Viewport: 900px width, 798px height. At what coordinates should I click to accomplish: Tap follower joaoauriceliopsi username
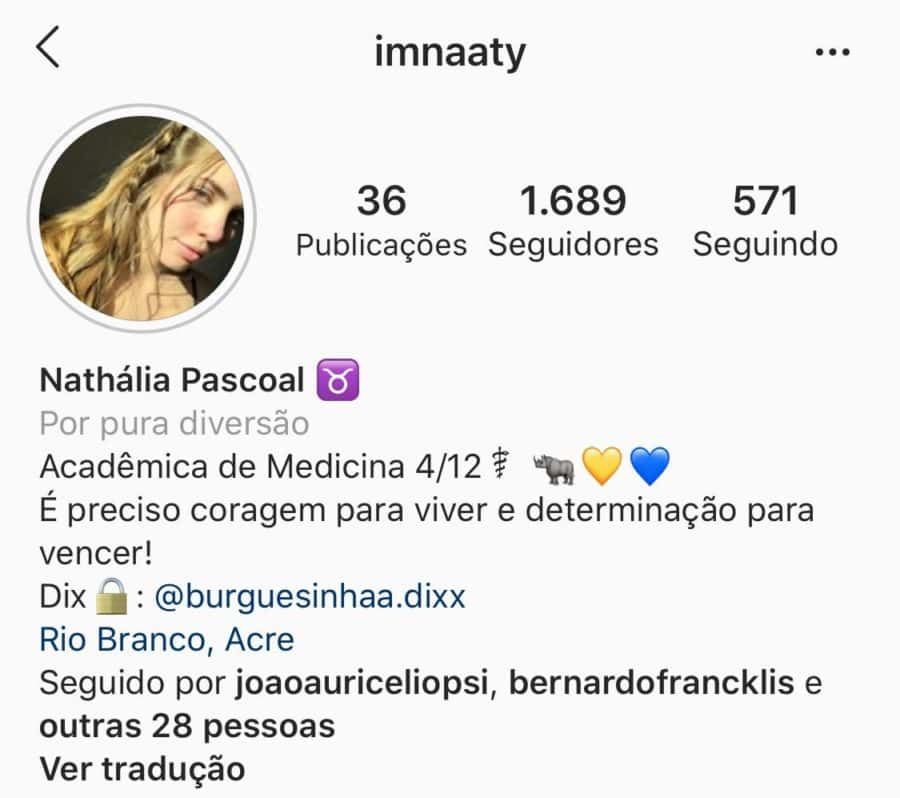coord(362,683)
